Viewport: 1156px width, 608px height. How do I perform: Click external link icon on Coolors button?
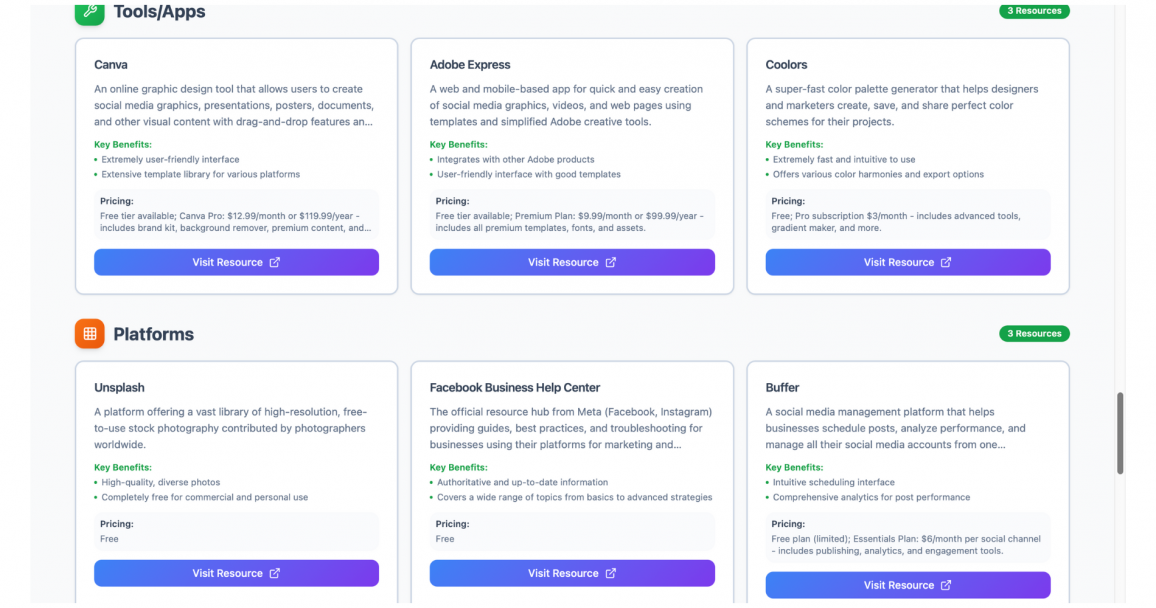(946, 262)
